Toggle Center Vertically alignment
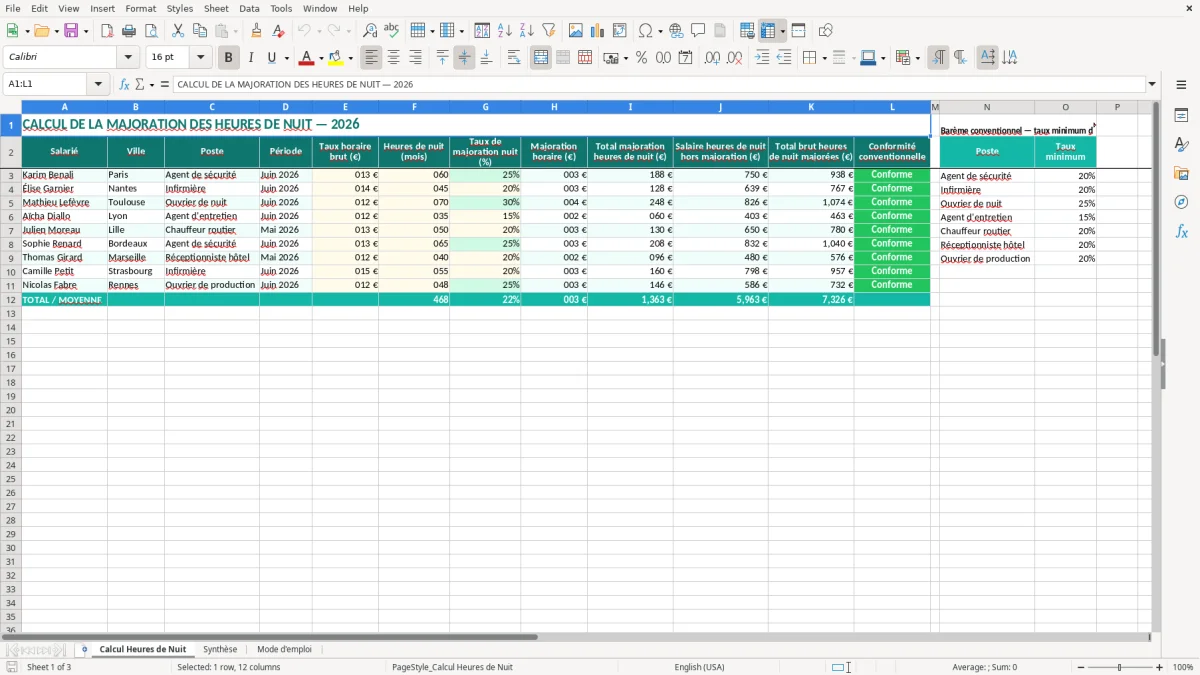The width and height of the screenshot is (1200, 675). tap(464, 58)
